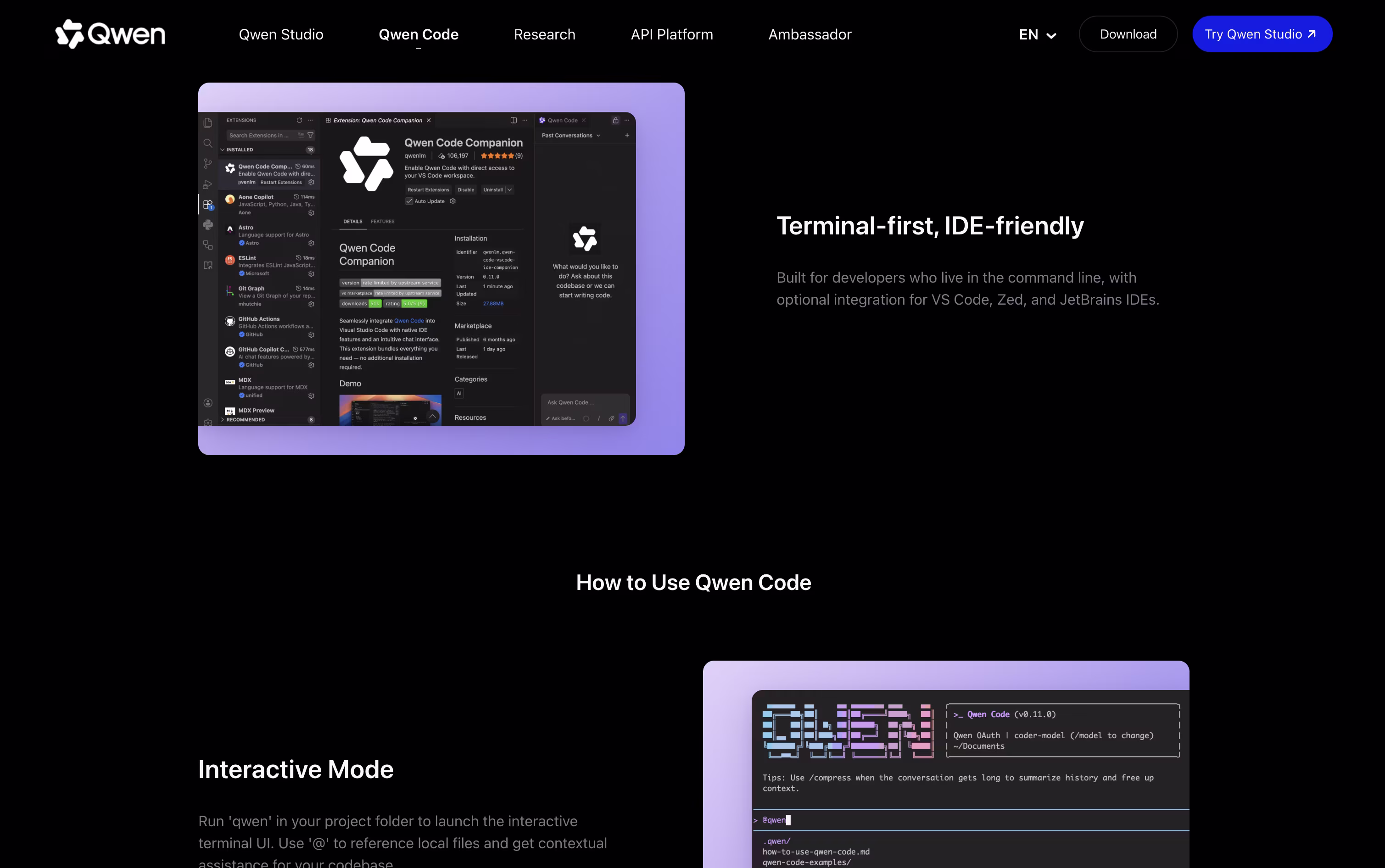Viewport: 1385px width, 868px height.
Task: Focus the Ask Qwen Code chat input
Action: pos(585,402)
